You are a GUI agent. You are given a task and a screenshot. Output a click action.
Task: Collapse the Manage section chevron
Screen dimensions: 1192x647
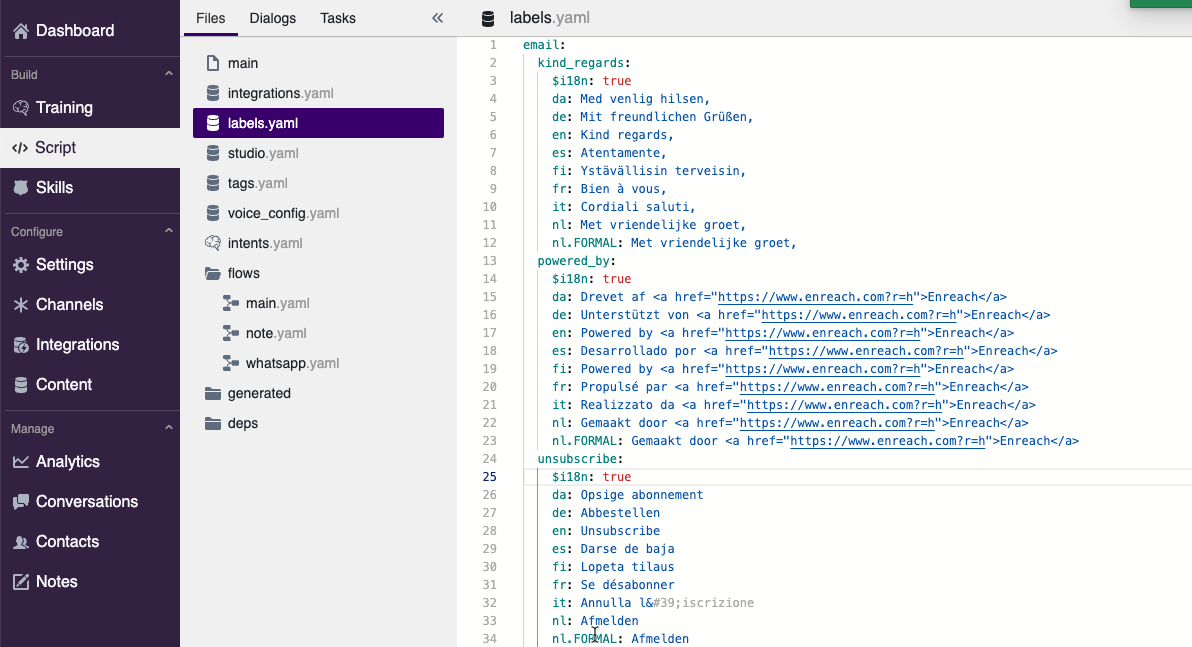pos(168,429)
